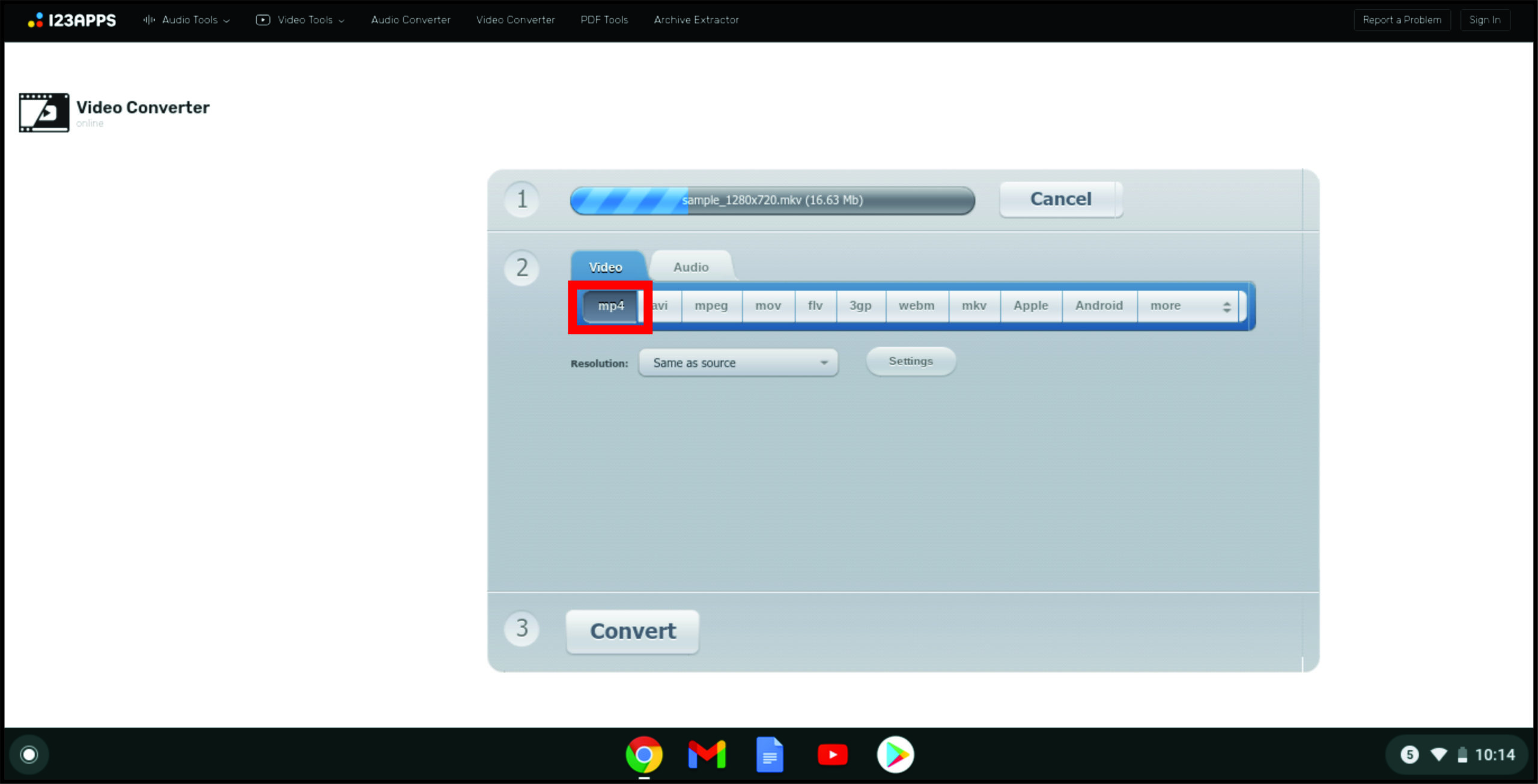Open the Resolution dropdown
This screenshot has height=784, width=1538.
pos(738,363)
